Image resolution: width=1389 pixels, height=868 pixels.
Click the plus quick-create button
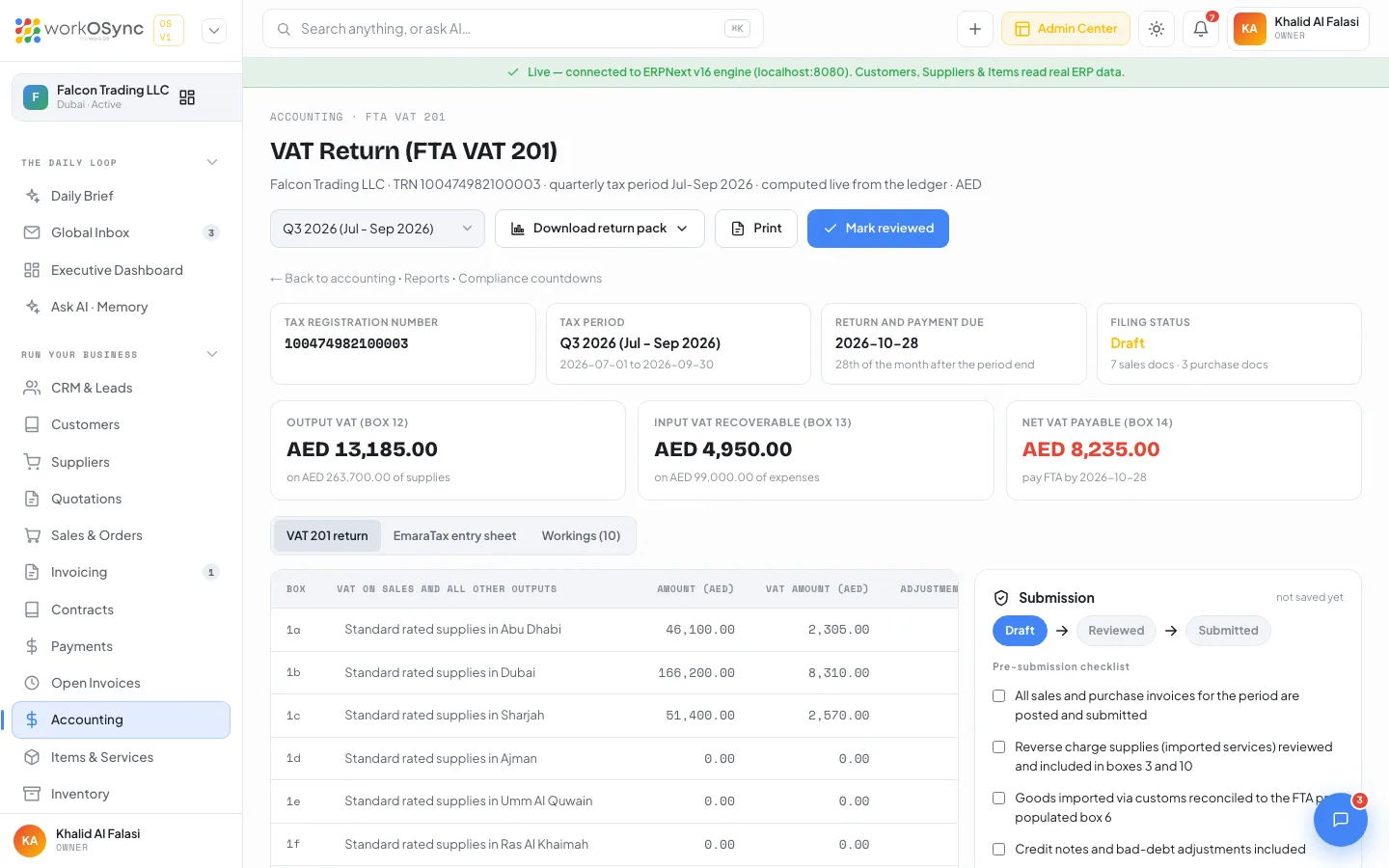975,29
